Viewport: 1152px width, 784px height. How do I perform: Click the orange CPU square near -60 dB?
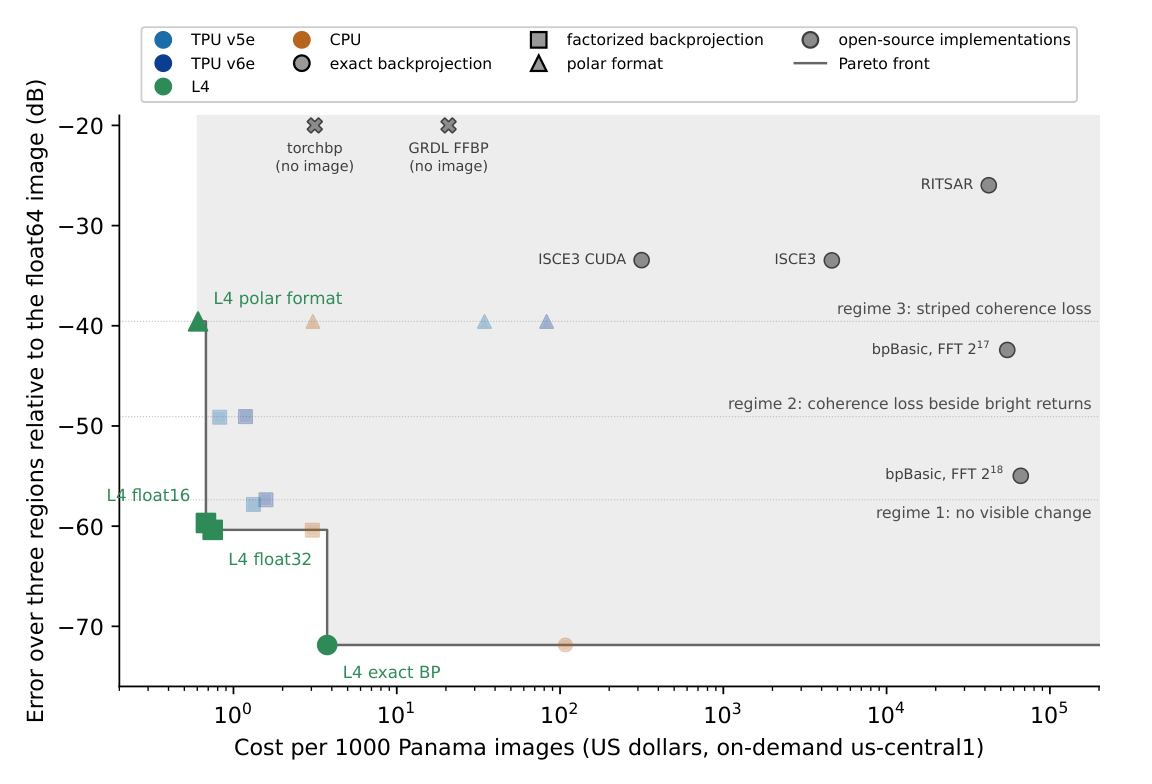[312, 530]
